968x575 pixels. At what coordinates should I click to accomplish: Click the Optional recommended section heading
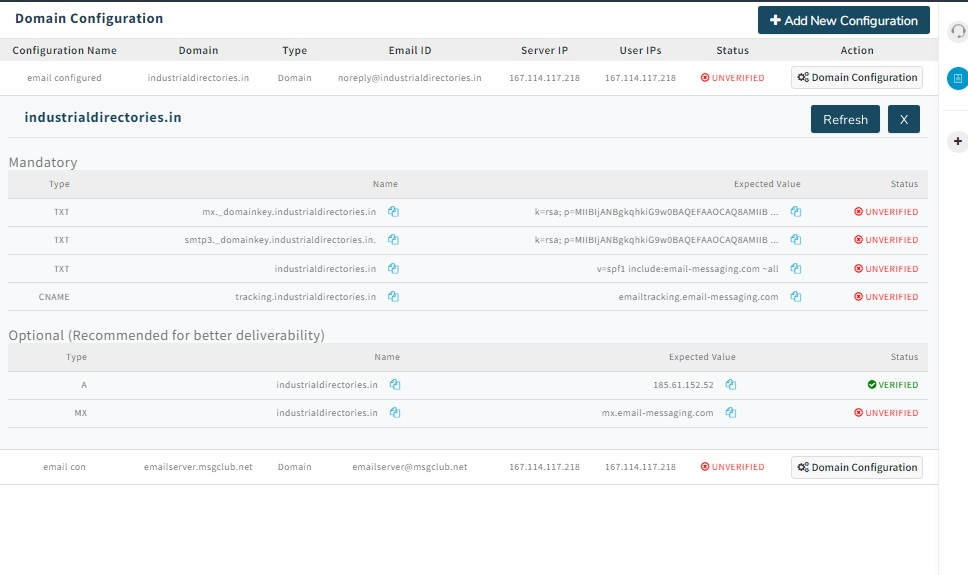[166, 335]
